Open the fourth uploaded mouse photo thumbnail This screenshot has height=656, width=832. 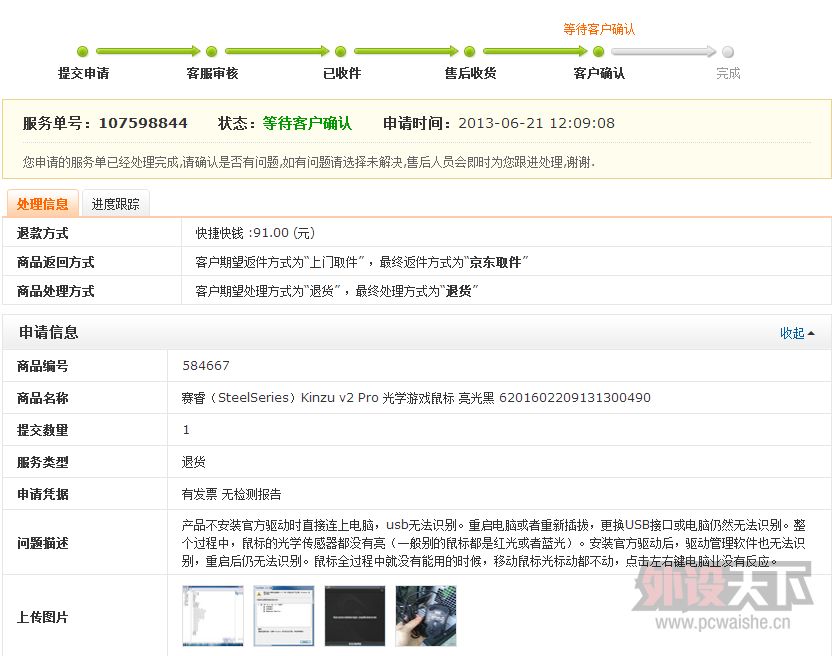426,616
